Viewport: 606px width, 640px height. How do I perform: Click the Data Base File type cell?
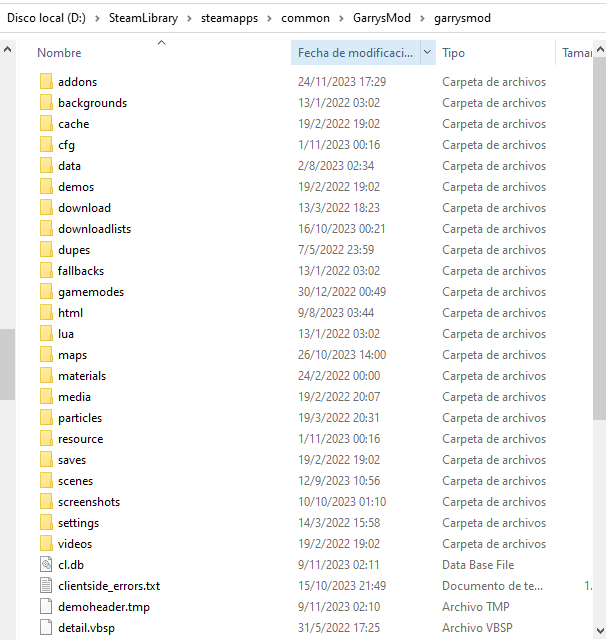(478, 565)
